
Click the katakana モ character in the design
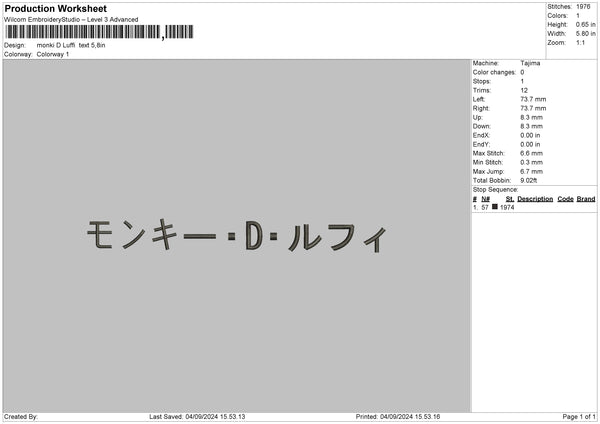coord(99,234)
